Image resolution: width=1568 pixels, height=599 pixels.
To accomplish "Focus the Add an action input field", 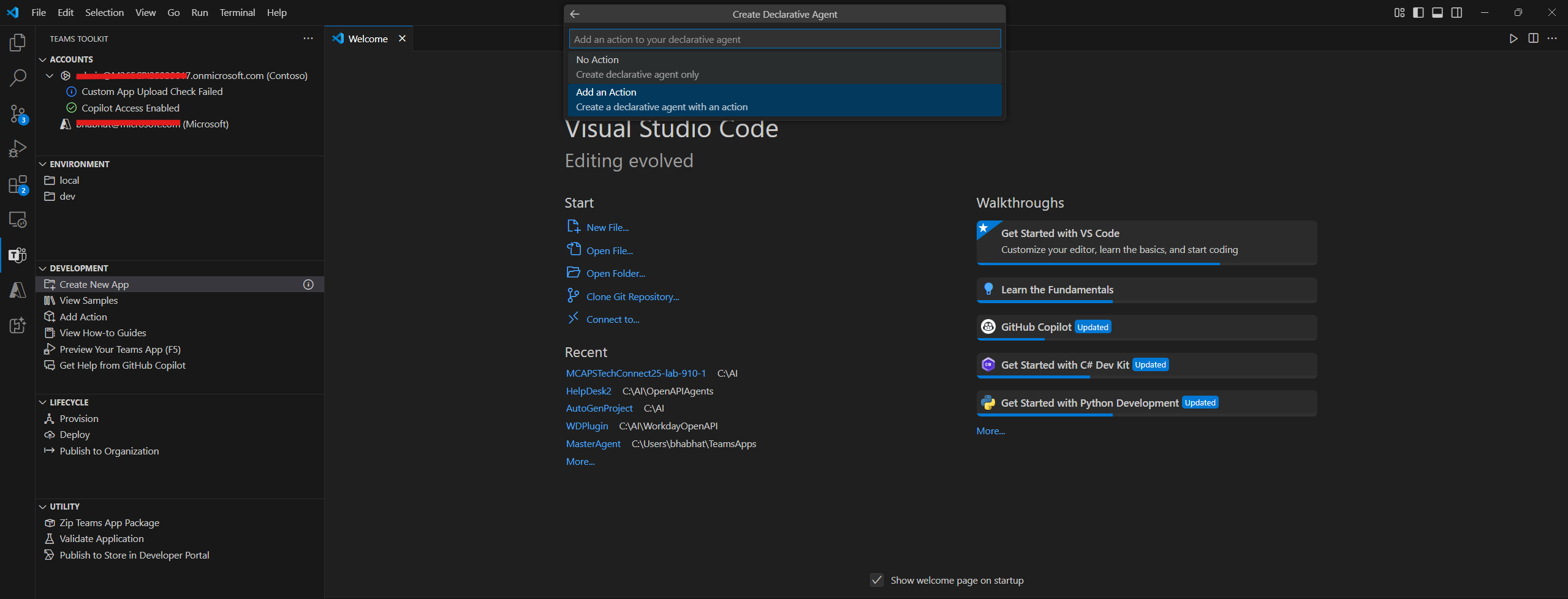I will [785, 39].
